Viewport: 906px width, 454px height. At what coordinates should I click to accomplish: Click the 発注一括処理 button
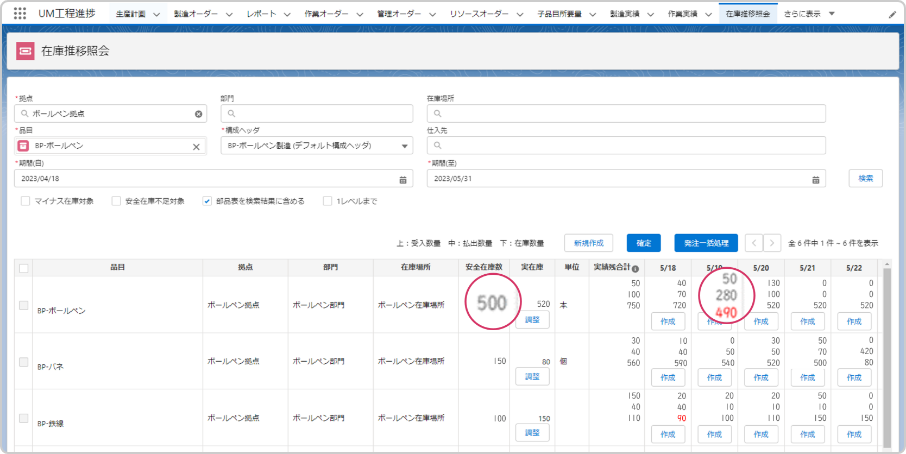(706, 243)
